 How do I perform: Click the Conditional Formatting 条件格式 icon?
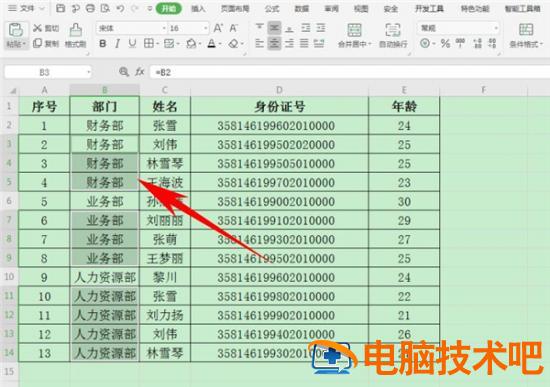[x=526, y=30]
